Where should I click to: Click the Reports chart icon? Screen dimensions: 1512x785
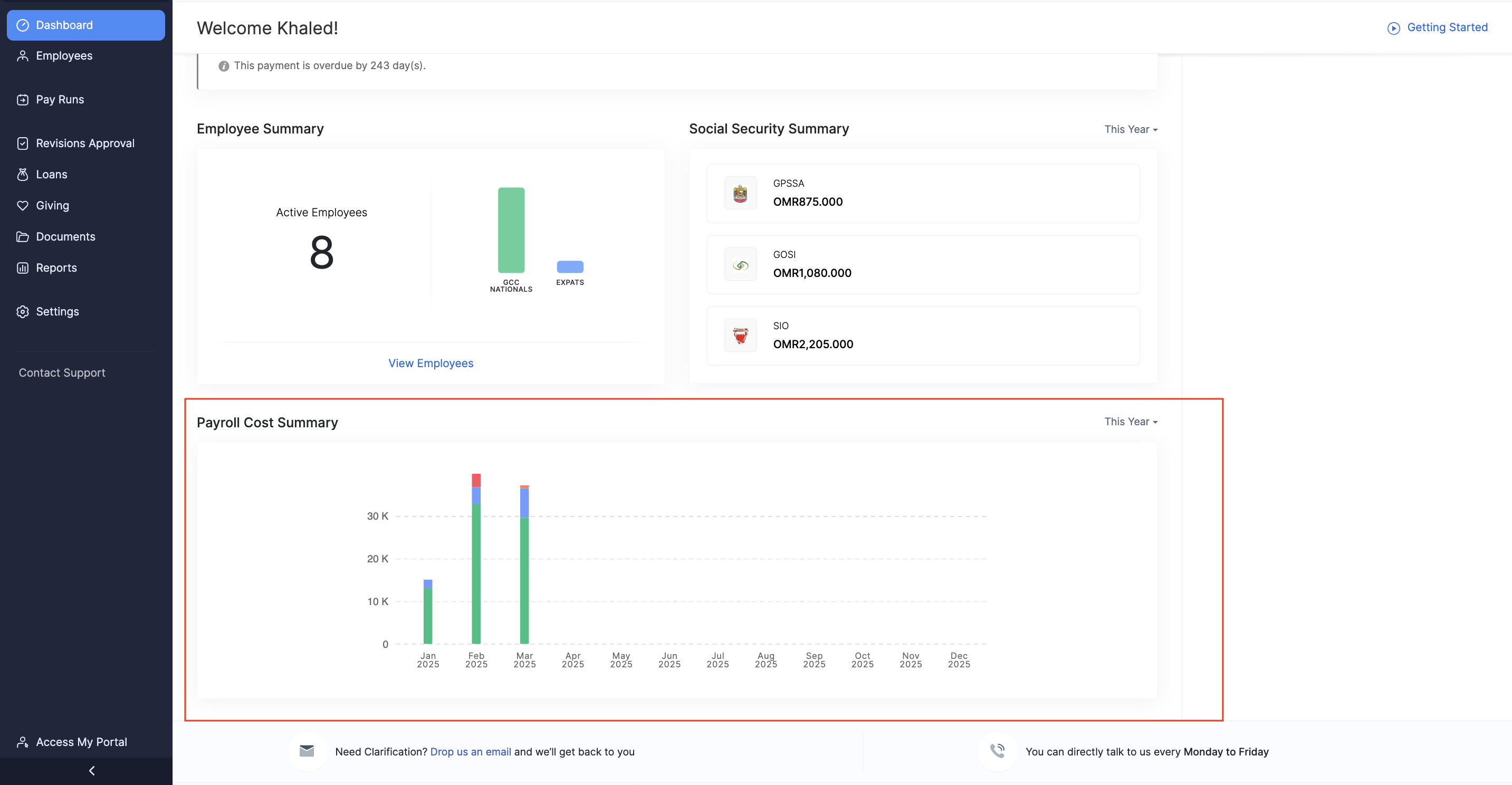click(22, 268)
